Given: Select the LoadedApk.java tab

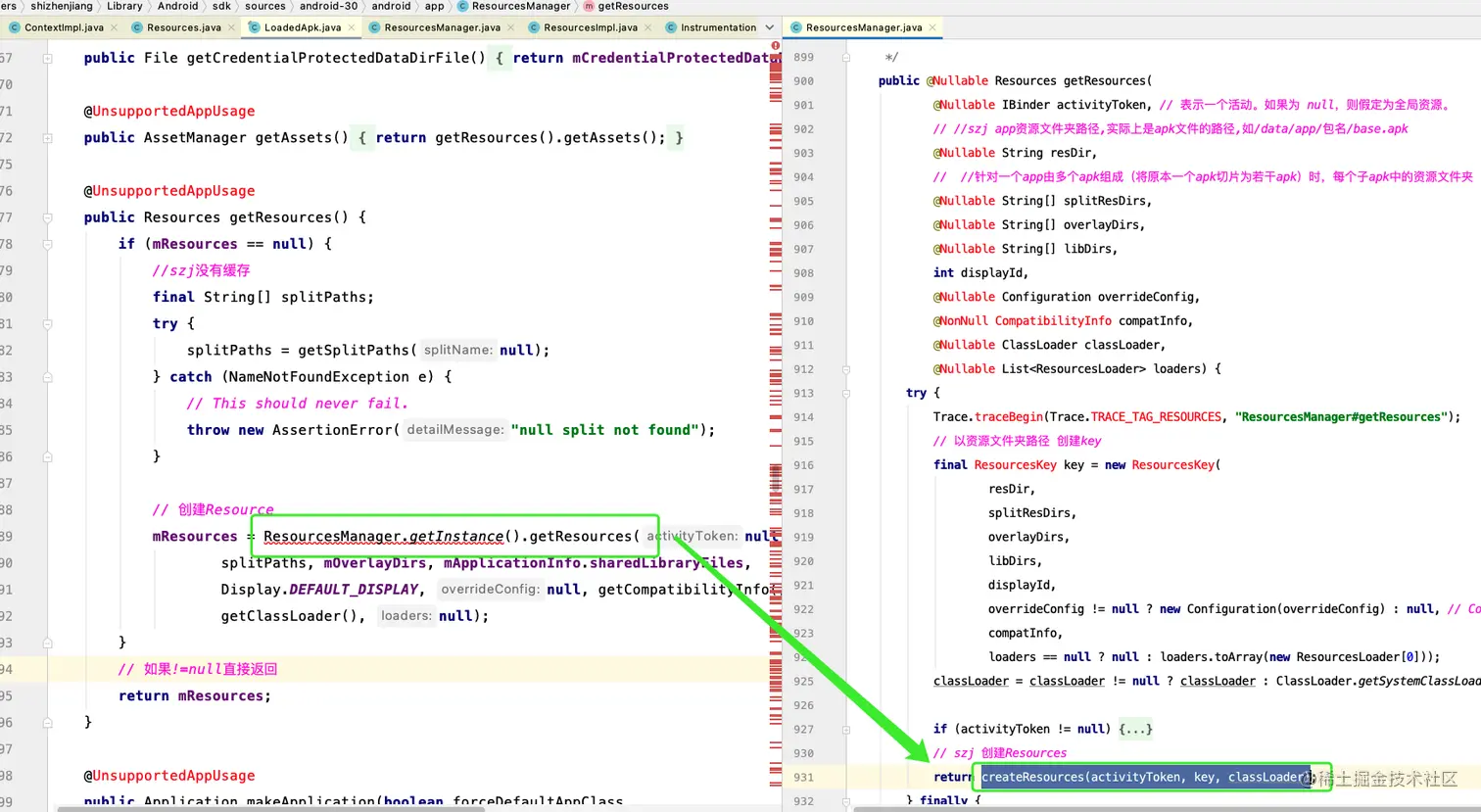Looking at the screenshot, I should [303, 27].
